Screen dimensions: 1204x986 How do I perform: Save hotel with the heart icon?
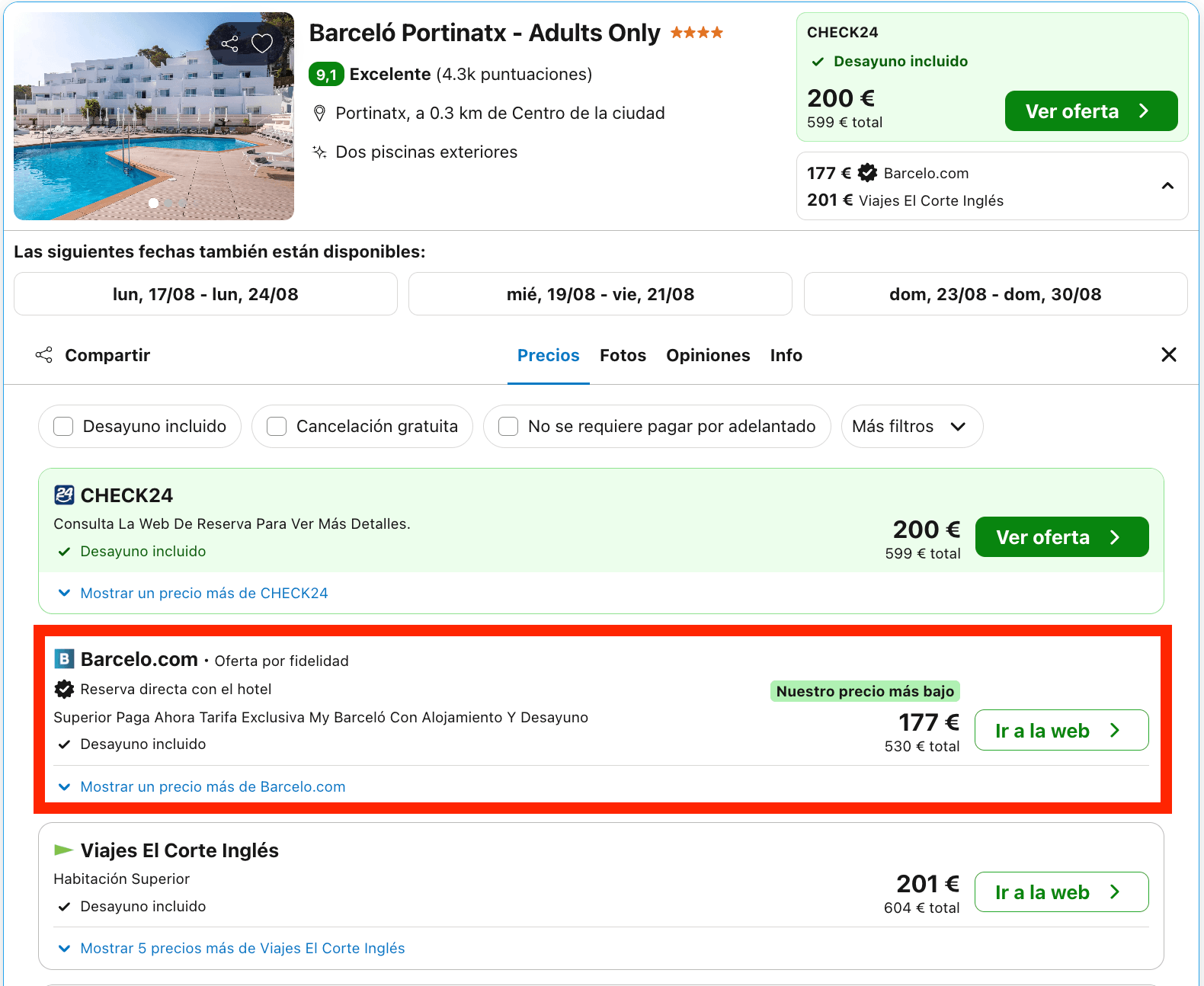262,43
